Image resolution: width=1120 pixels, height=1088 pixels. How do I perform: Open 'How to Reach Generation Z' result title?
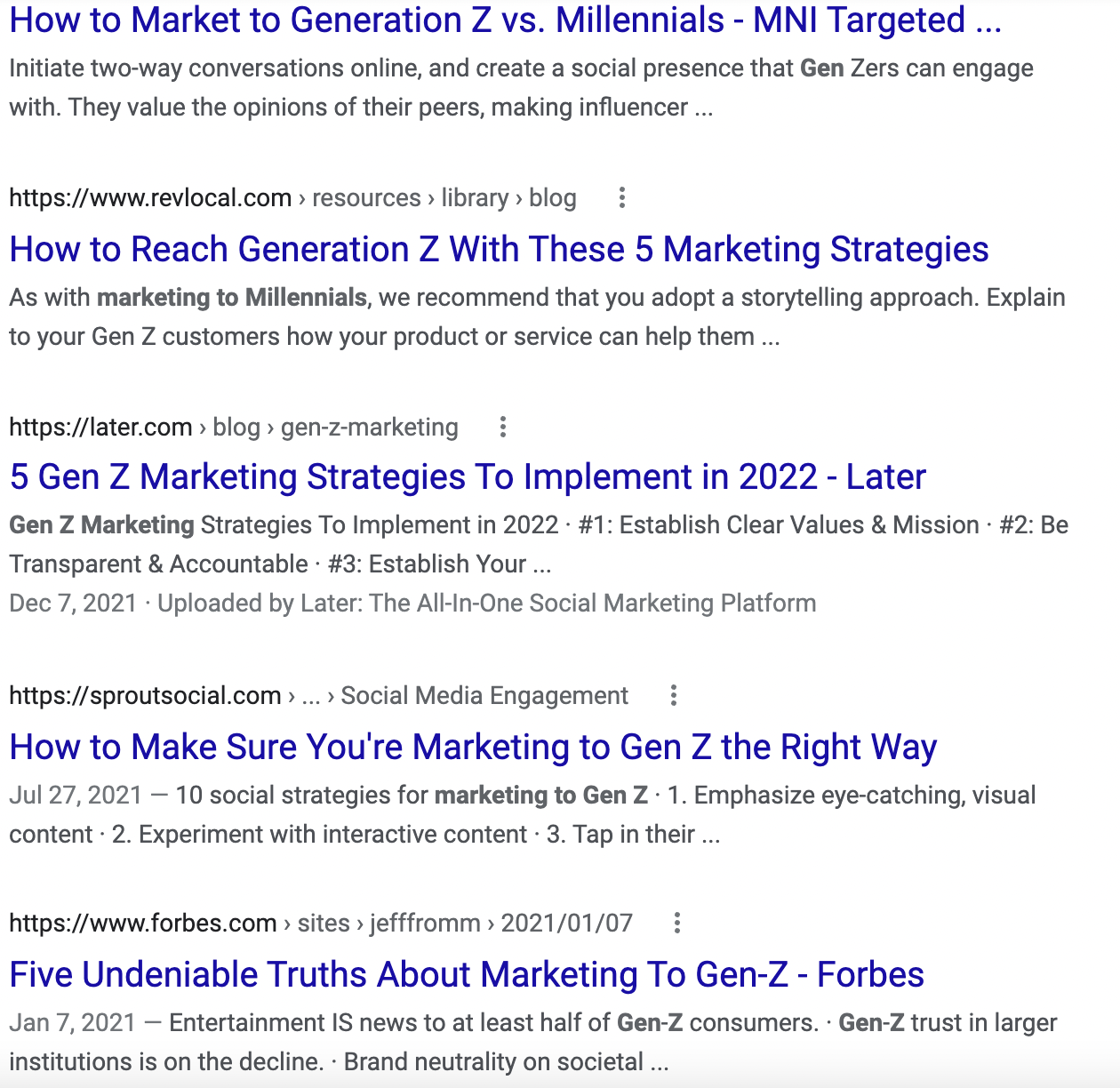pyautogui.click(x=499, y=249)
